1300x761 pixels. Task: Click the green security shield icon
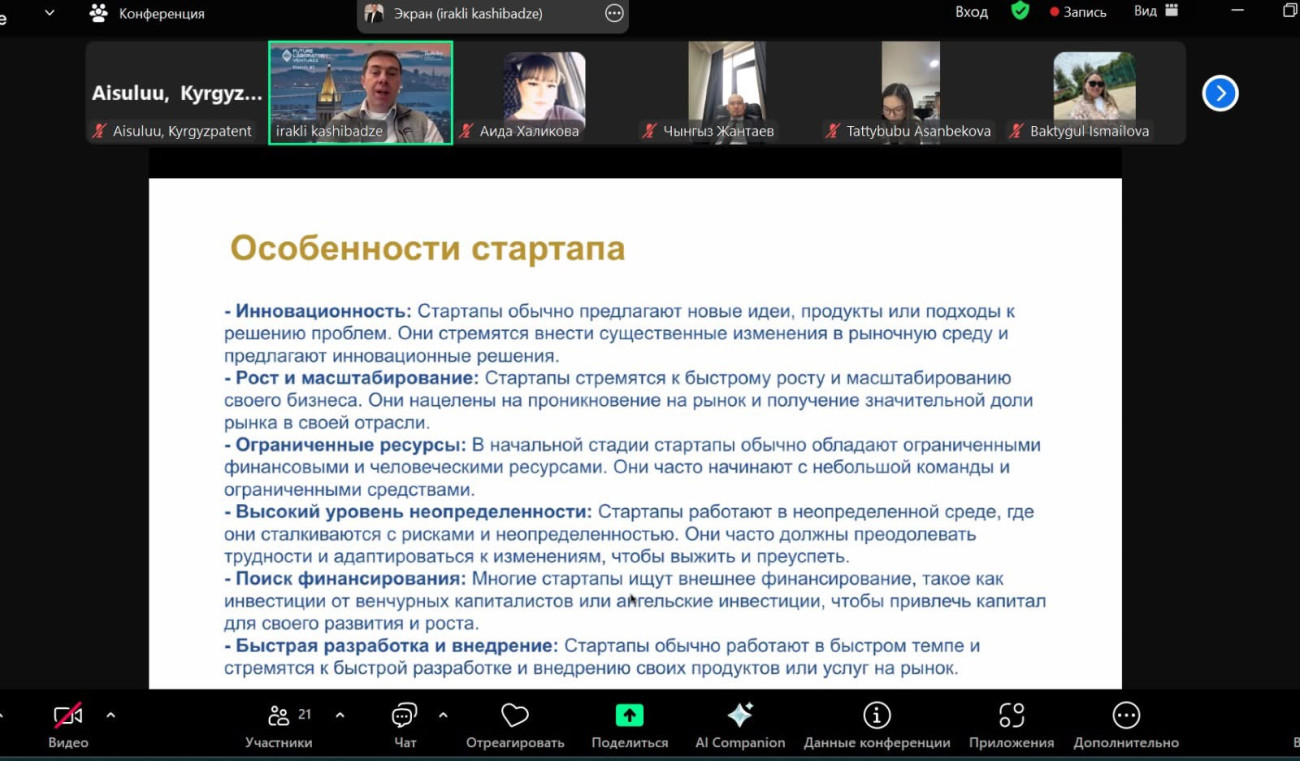(1020, 11)
